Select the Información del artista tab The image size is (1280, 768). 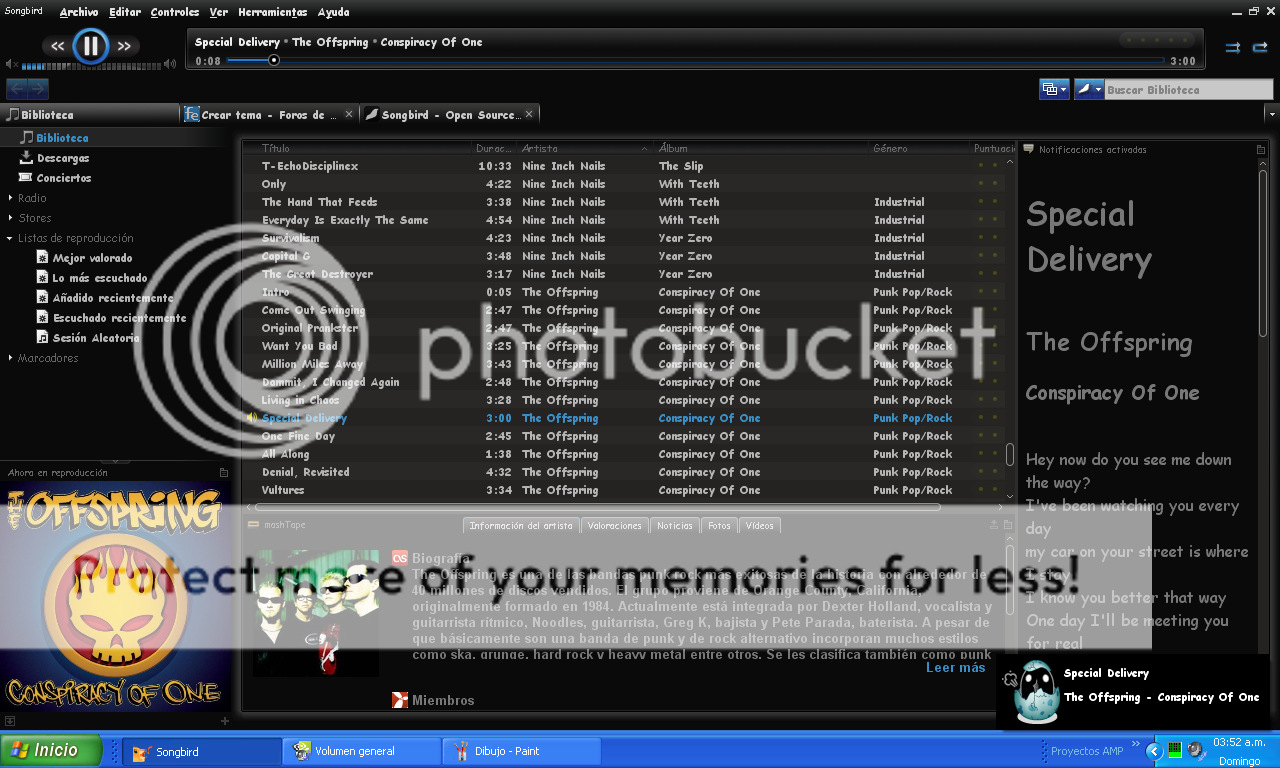(521, 526)
